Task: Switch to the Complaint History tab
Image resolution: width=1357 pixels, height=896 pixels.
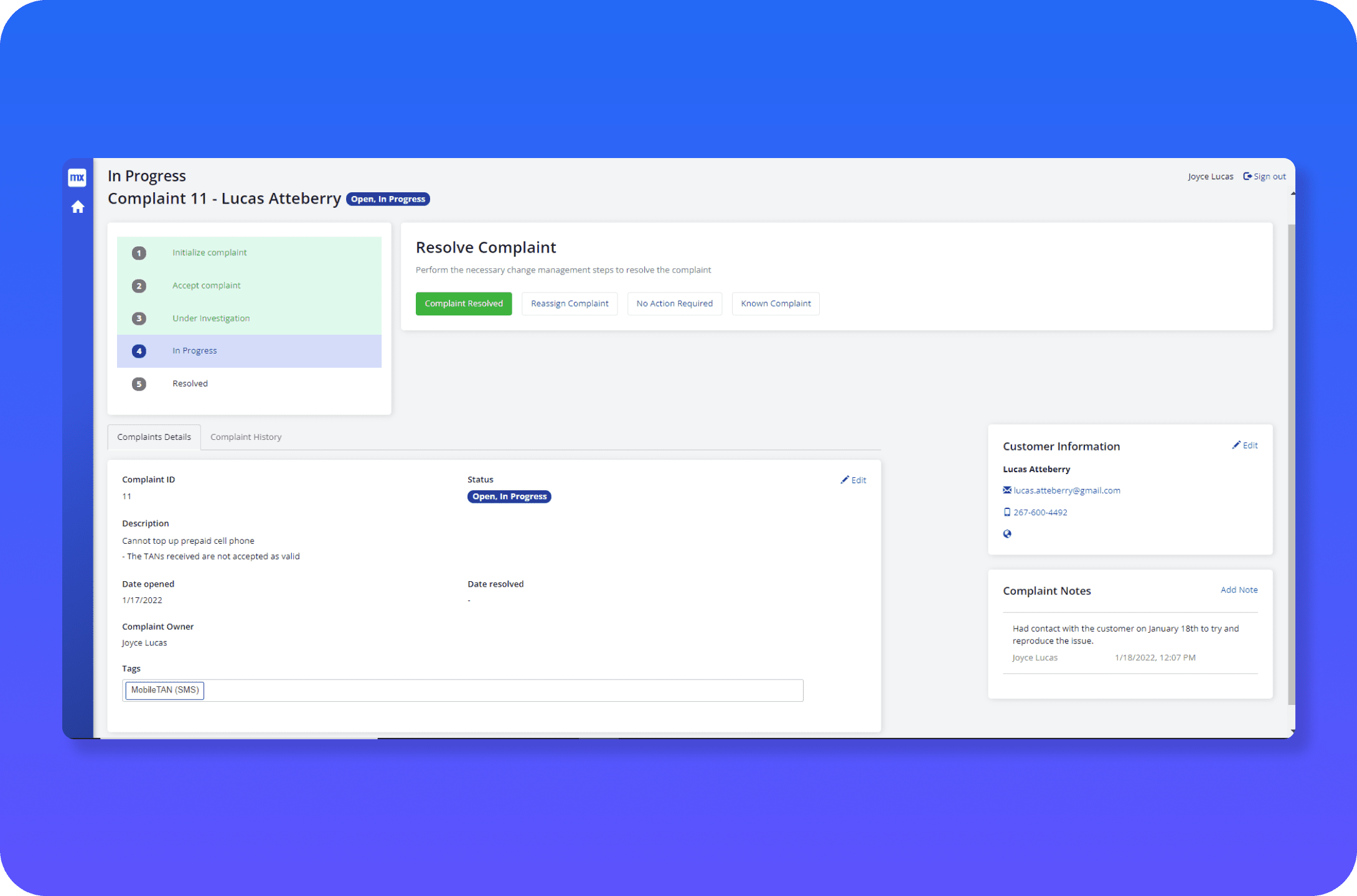Action: [x=246, y=437]
